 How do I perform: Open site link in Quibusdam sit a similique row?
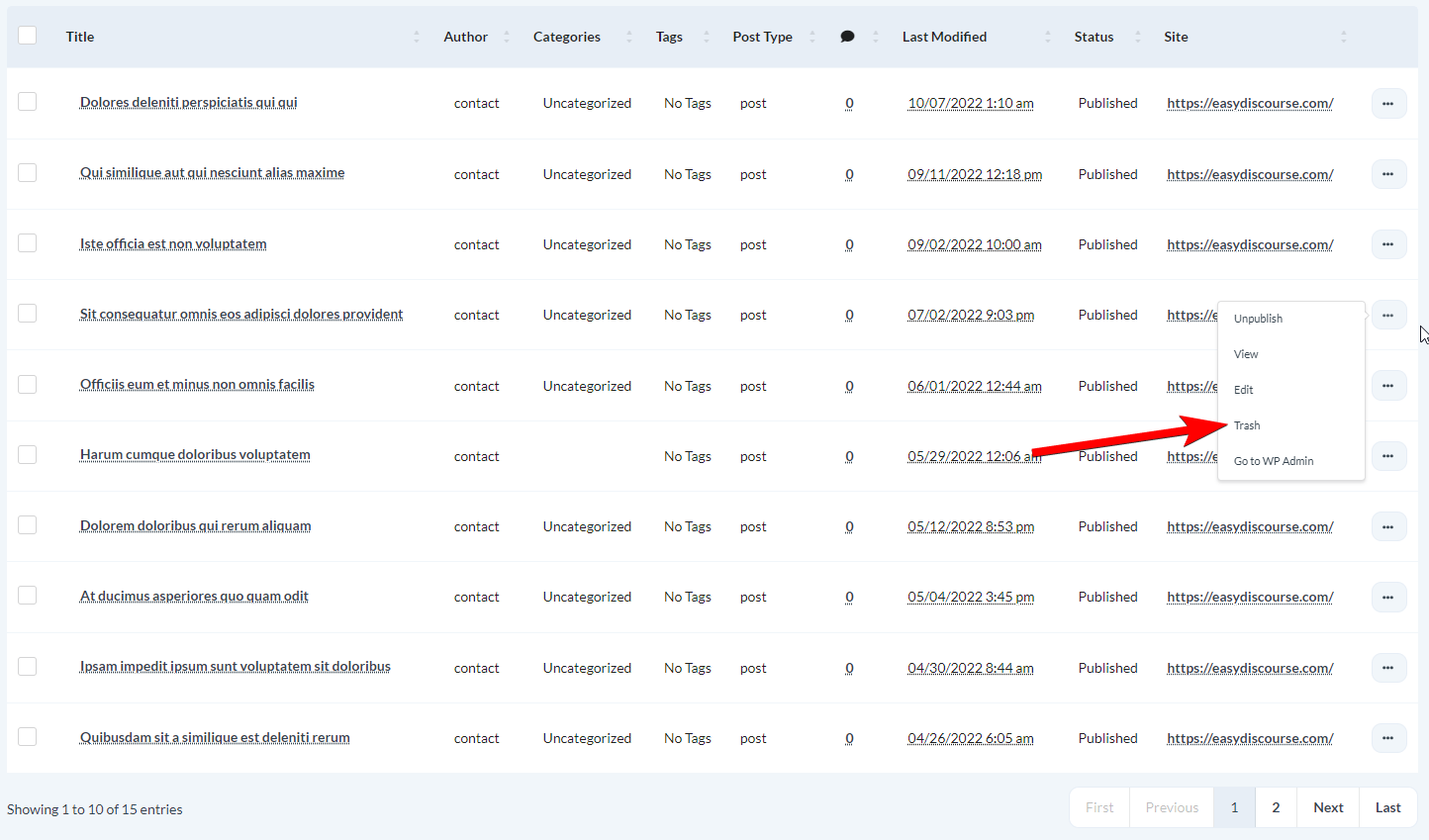point(1250,738)
